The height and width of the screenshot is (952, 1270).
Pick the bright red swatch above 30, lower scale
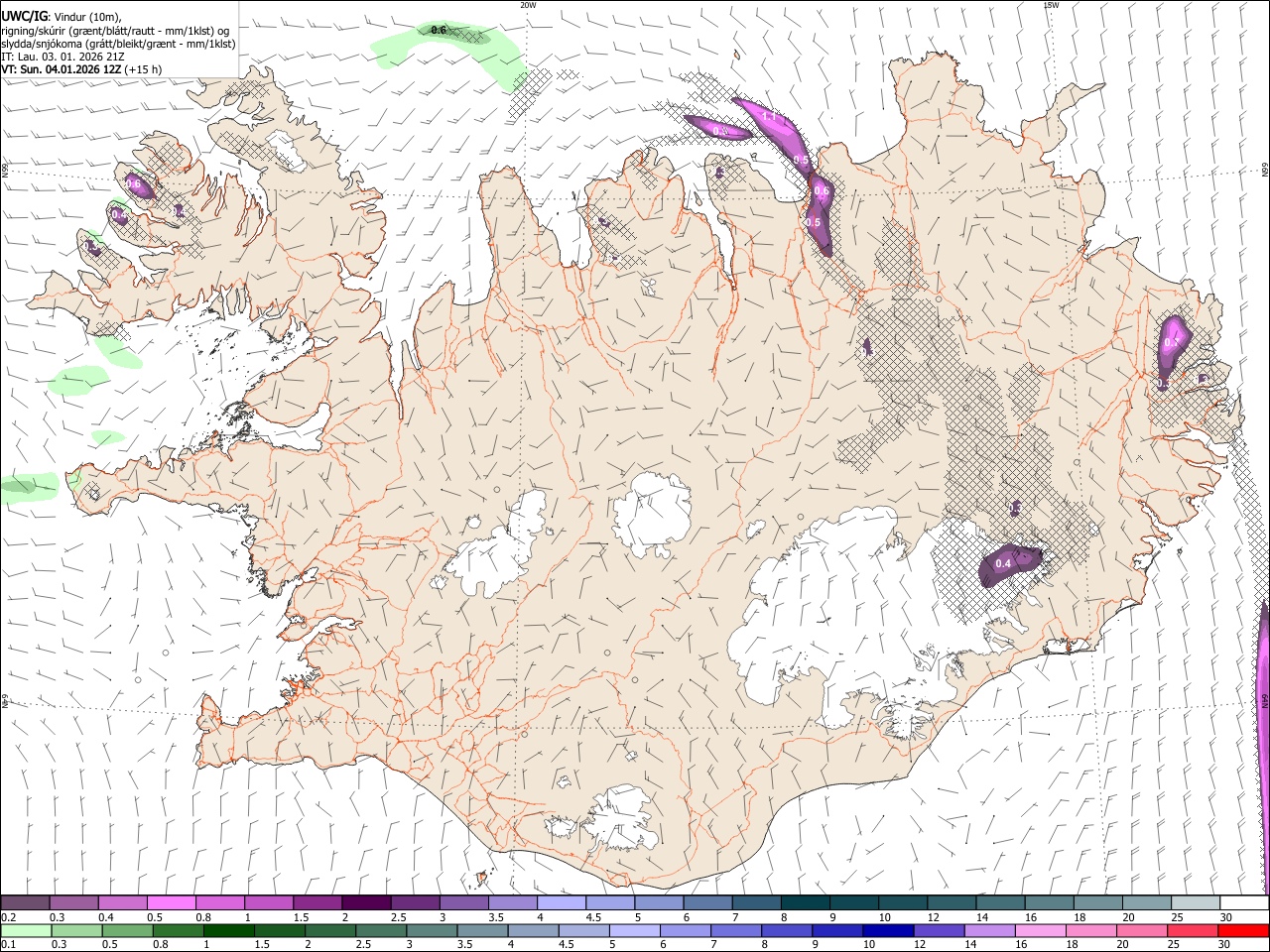tap(1243, 930)
